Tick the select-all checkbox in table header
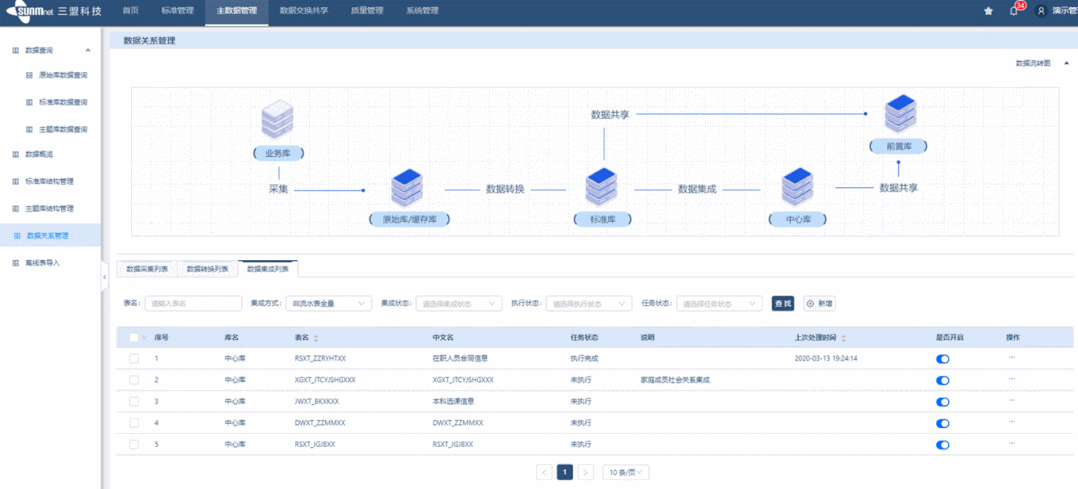1078x489 pixels. coord(134,338)
